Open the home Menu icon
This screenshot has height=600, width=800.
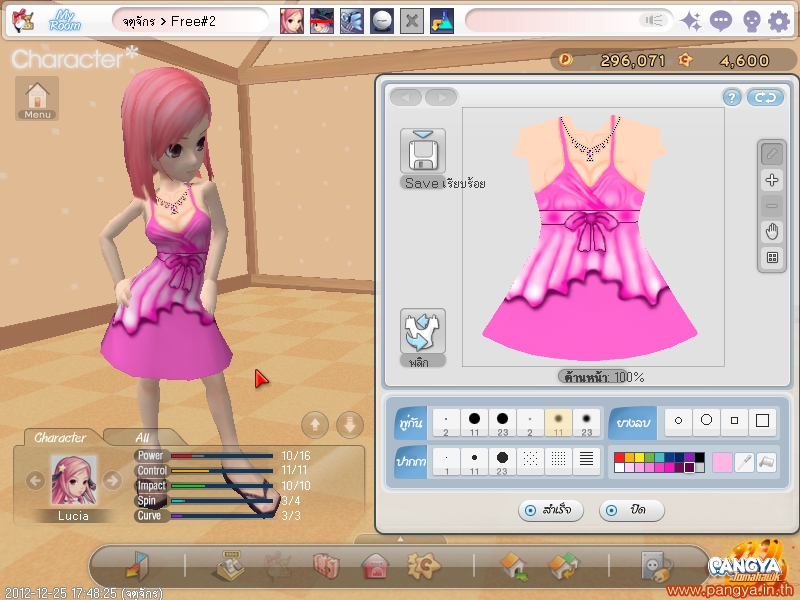(x=37, y=98)
